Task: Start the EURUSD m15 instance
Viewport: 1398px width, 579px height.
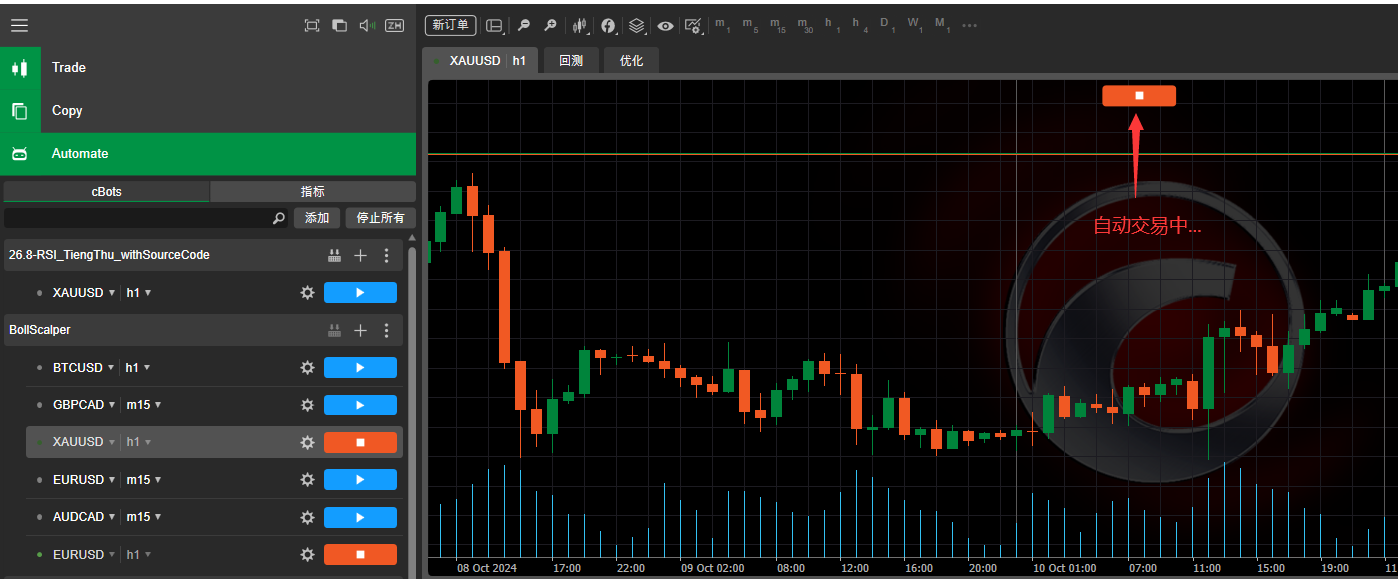Action: click(x=360, y=480)
